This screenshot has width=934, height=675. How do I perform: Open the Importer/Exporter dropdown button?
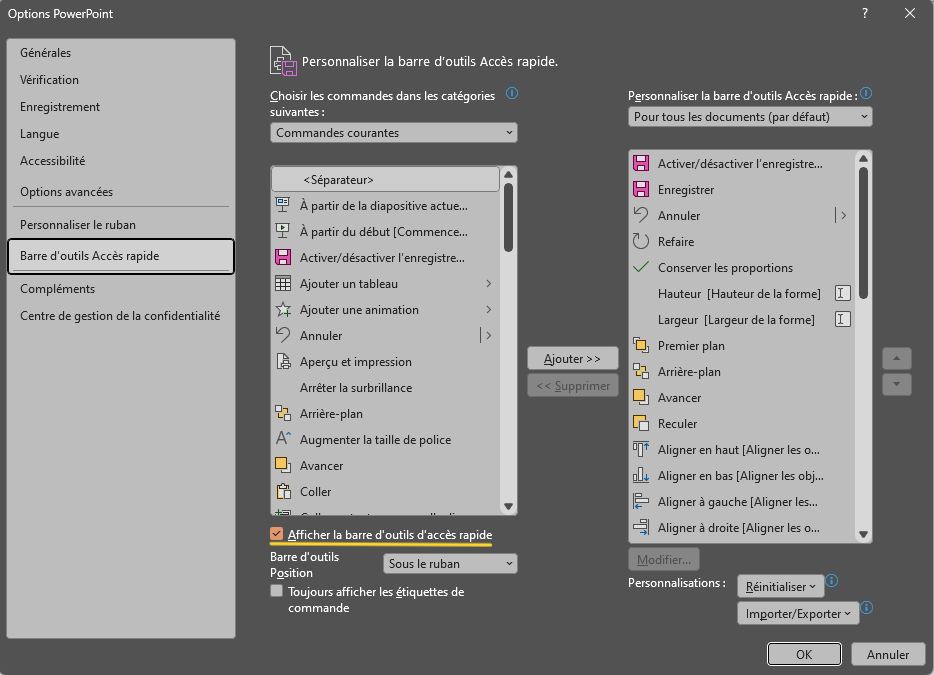[x=798, y=614]
